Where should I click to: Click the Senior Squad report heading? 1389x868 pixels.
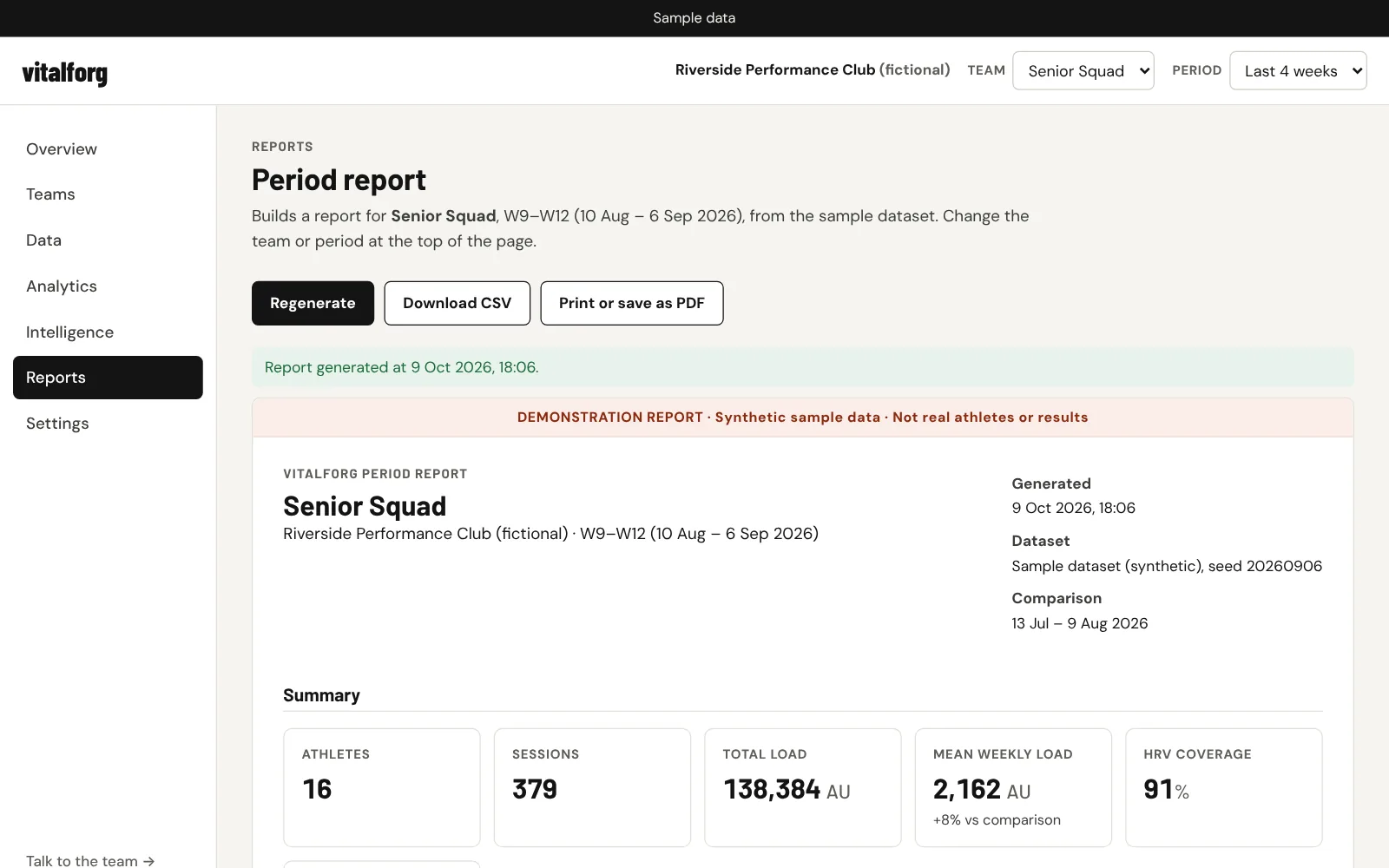point(365,506)
